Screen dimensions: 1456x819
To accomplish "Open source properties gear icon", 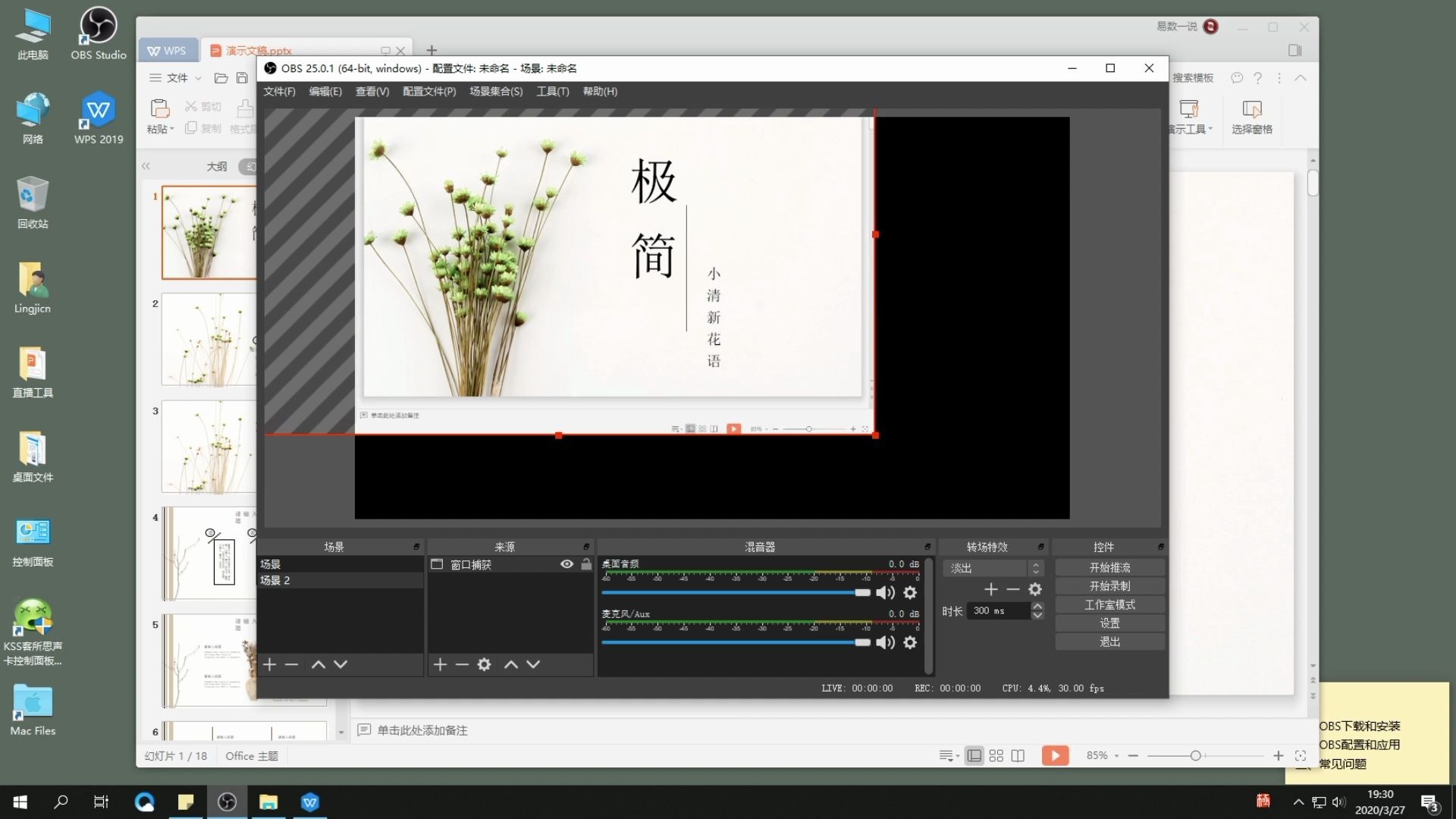I will coord(484,664).
